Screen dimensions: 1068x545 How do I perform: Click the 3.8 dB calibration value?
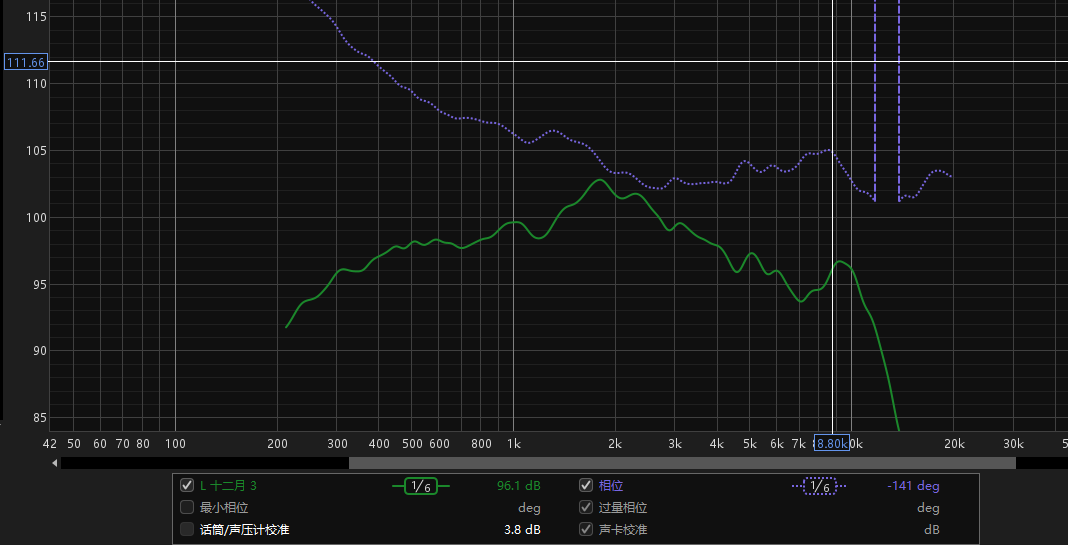522,529
